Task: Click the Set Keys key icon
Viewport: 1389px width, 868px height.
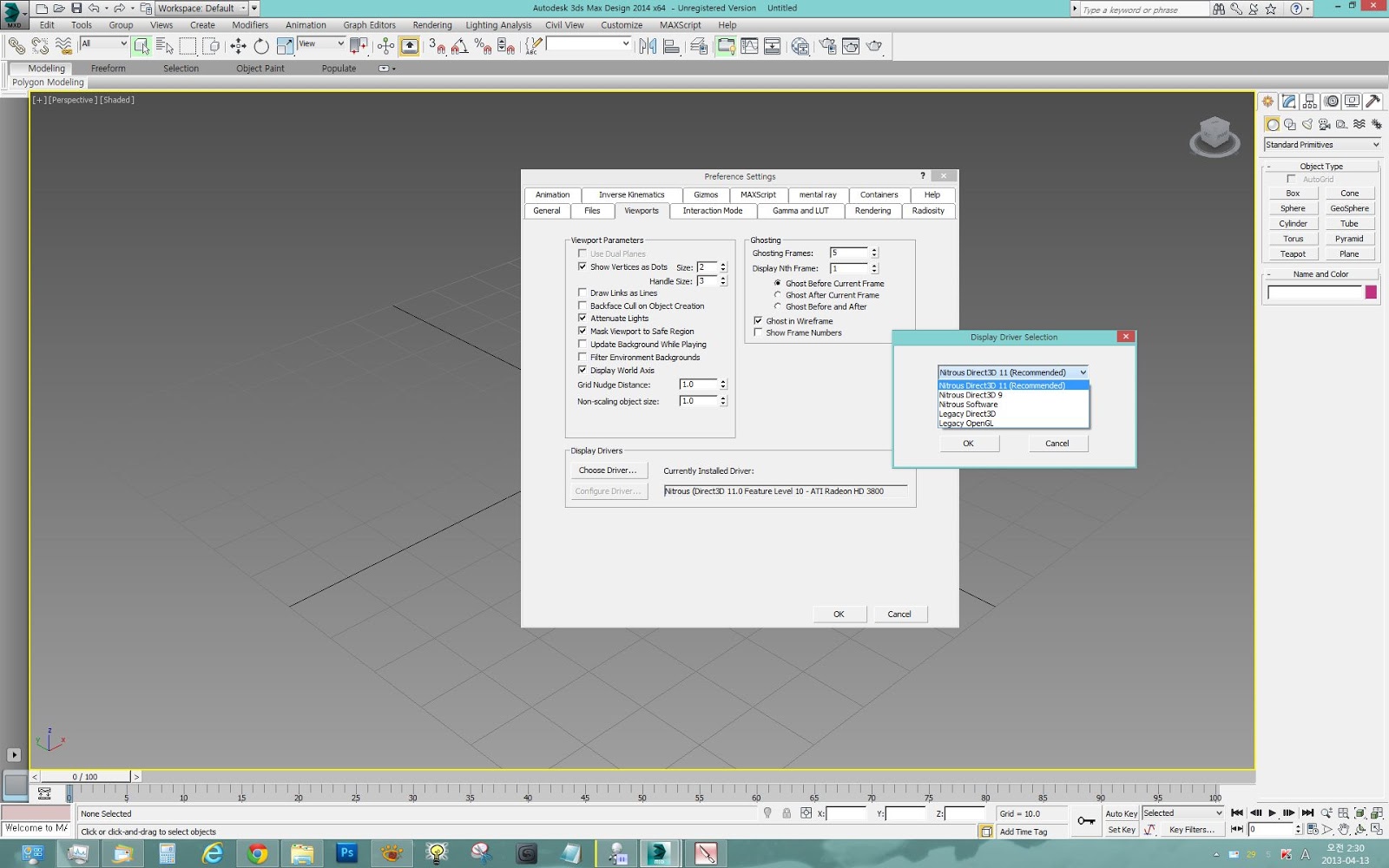Action: point(1086,821)
